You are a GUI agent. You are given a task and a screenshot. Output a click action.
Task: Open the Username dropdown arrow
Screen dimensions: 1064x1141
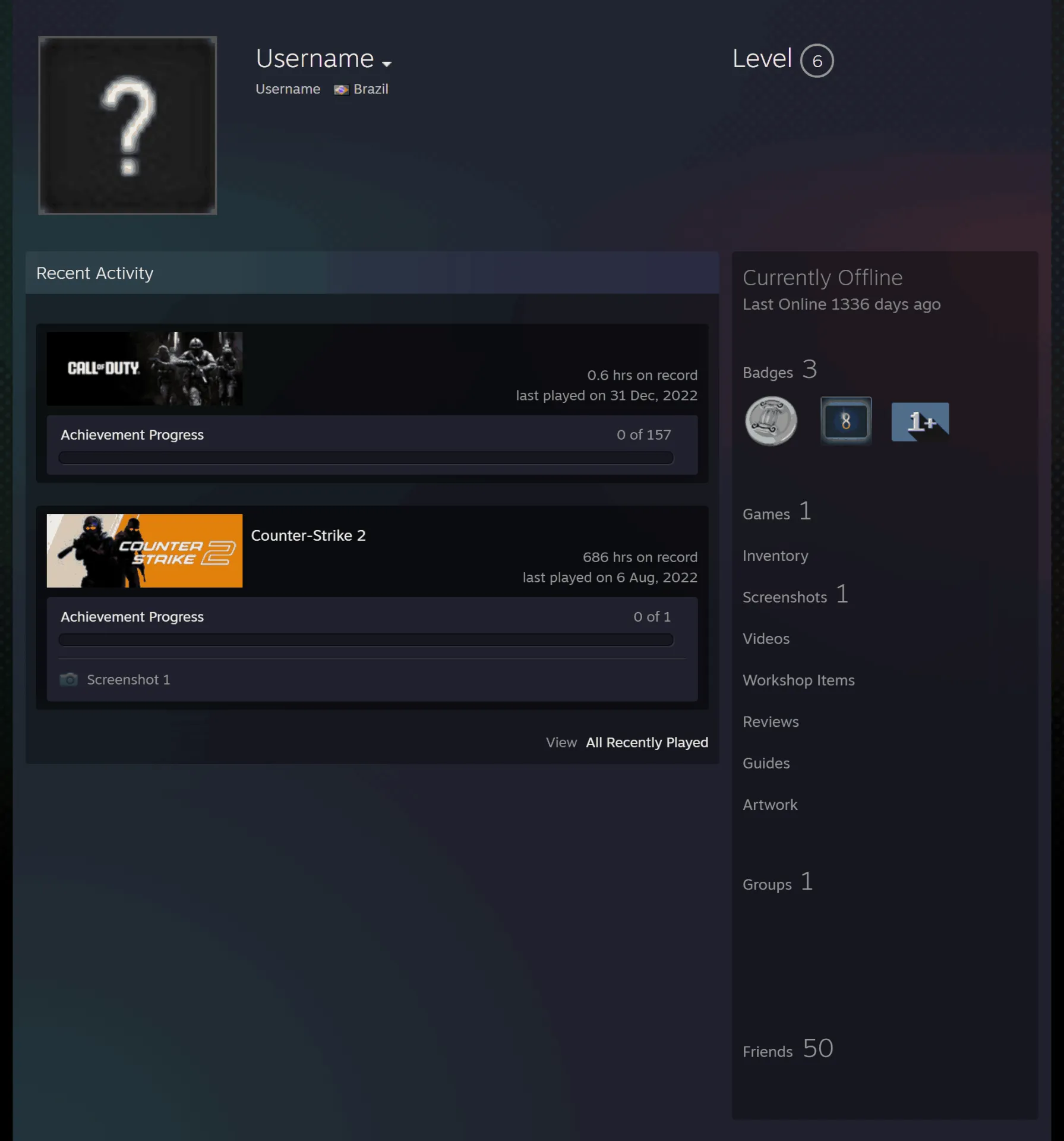click(x=387, y=64)
